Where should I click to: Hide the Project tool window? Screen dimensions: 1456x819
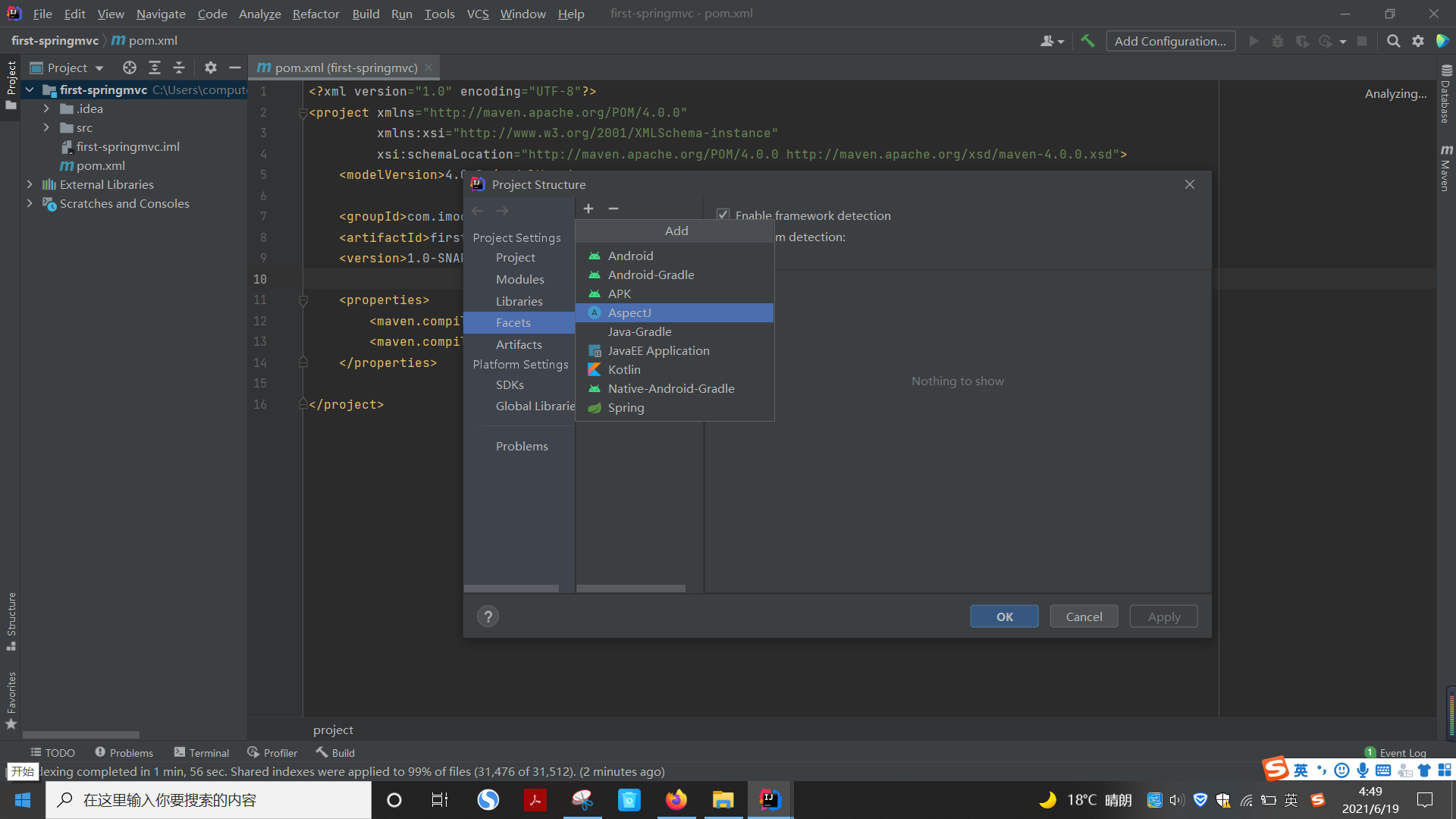(235, 67)
